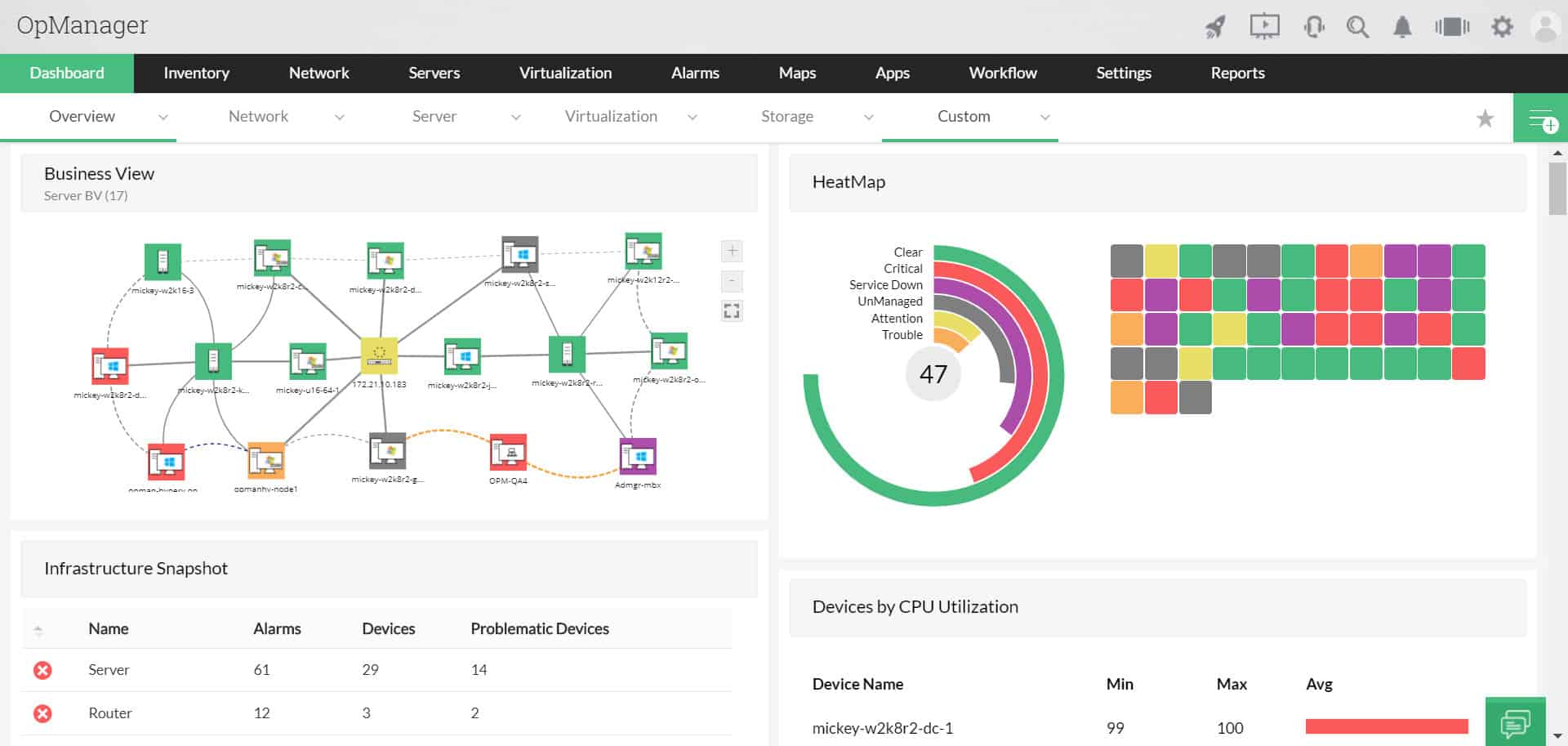Expand the Network dashboard dropdown arrow
This screenshot has width=1568, height=746.
pos(340,117)
